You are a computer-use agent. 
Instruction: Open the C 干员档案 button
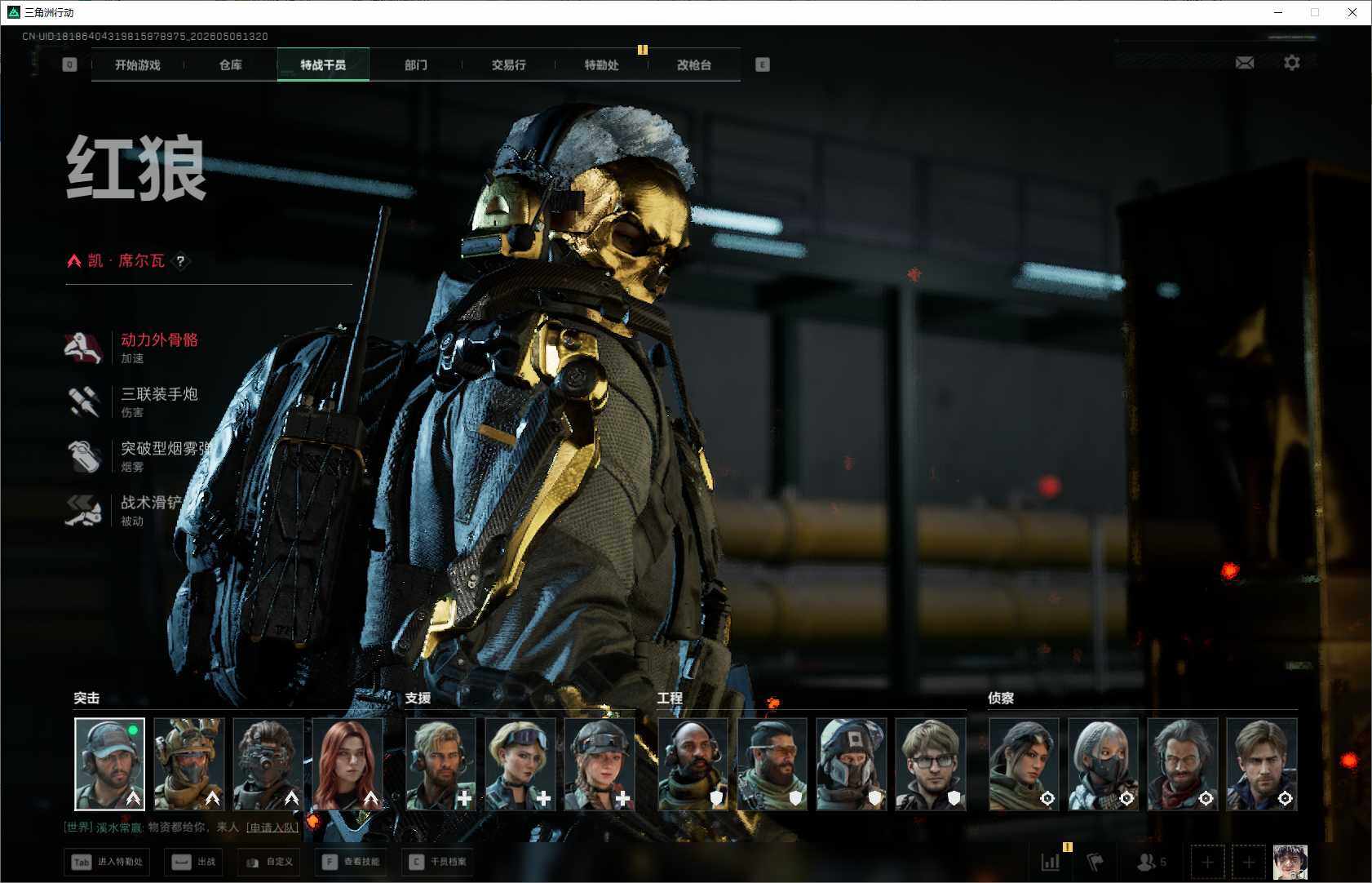(438, 862)
